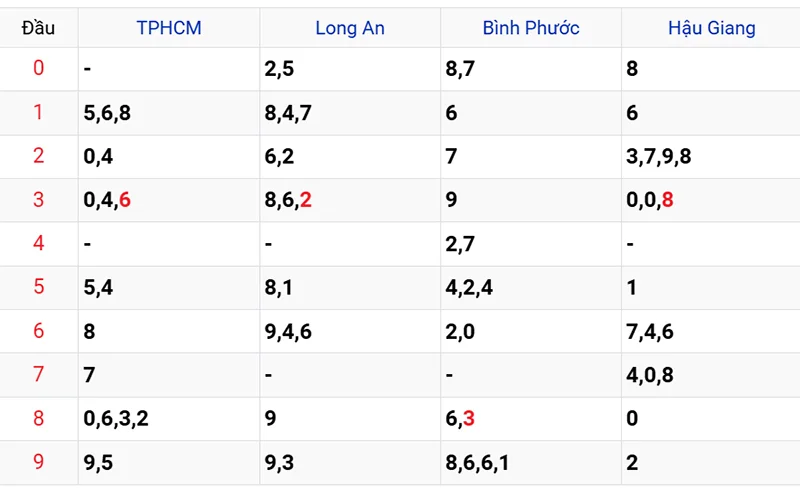800x488 pixels.
Task: Click Hậu Giang cell showing 4,0,8
Action: coord(650,376)
